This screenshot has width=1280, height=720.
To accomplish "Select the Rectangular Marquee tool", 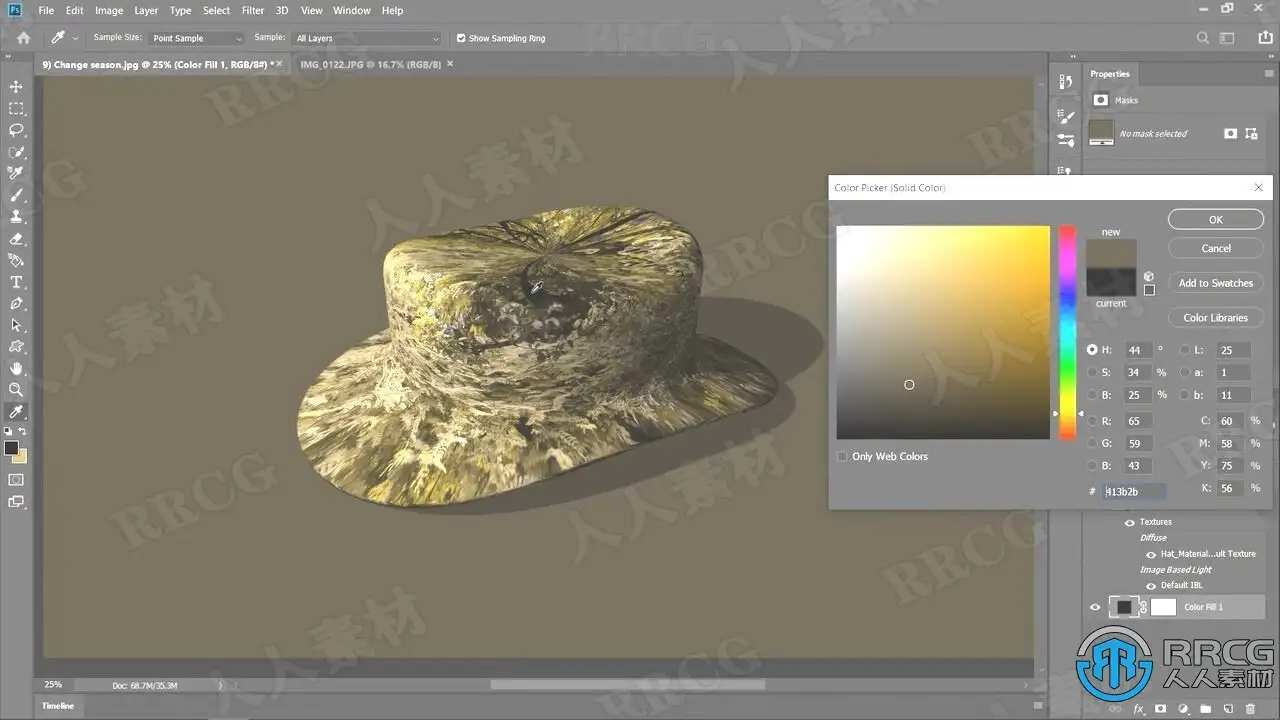I will pos(16,109).
